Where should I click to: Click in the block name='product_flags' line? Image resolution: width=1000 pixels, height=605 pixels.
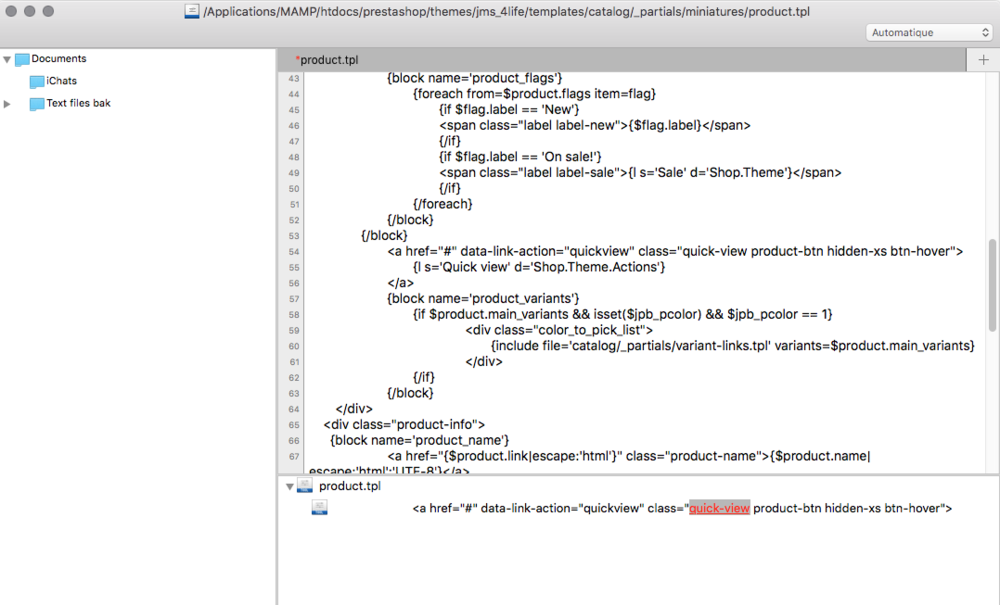tap(474, 78)
